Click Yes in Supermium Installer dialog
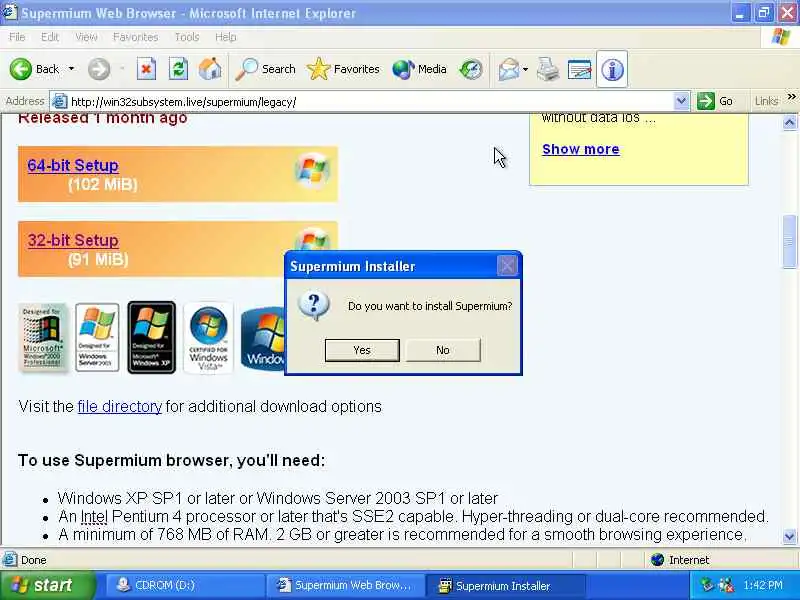This screenshot has height=600, width=800. coord(362,350)
